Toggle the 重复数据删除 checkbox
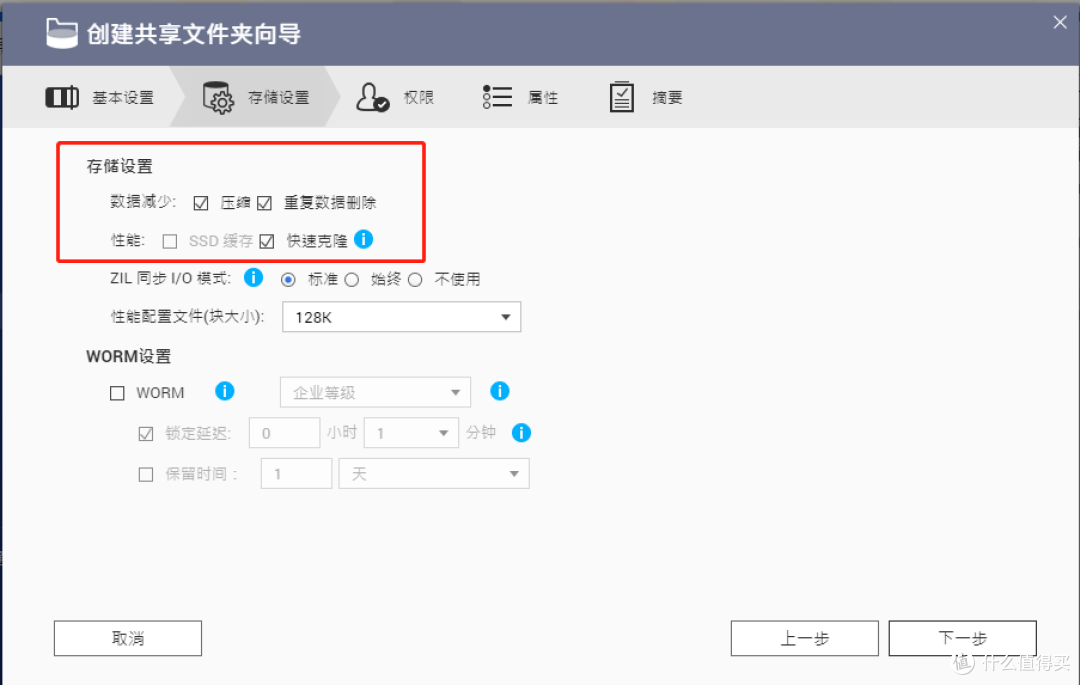The image size is (1080, 685). [x=264, y=203]
